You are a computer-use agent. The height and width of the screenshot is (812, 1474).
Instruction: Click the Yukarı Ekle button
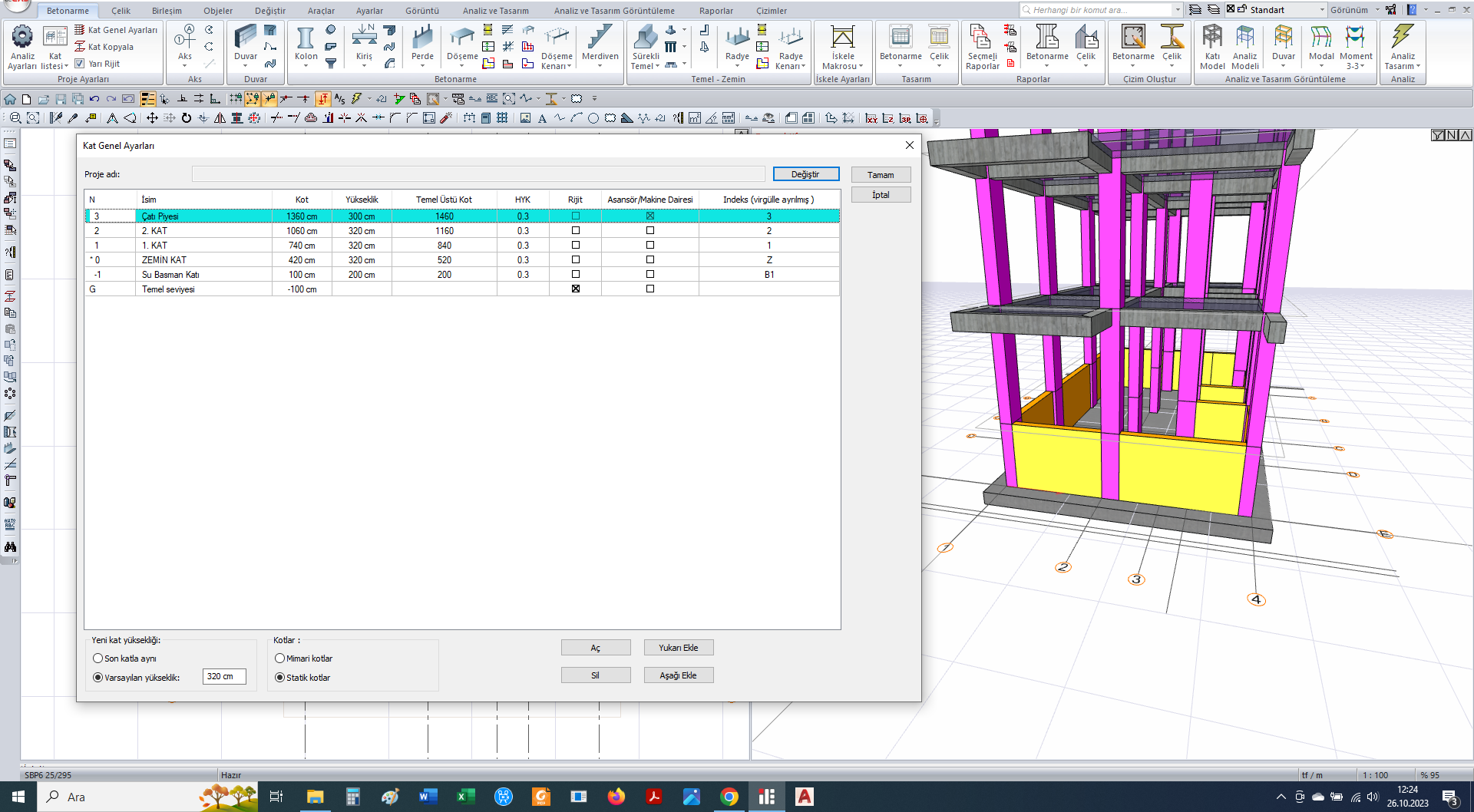point(679,648)
